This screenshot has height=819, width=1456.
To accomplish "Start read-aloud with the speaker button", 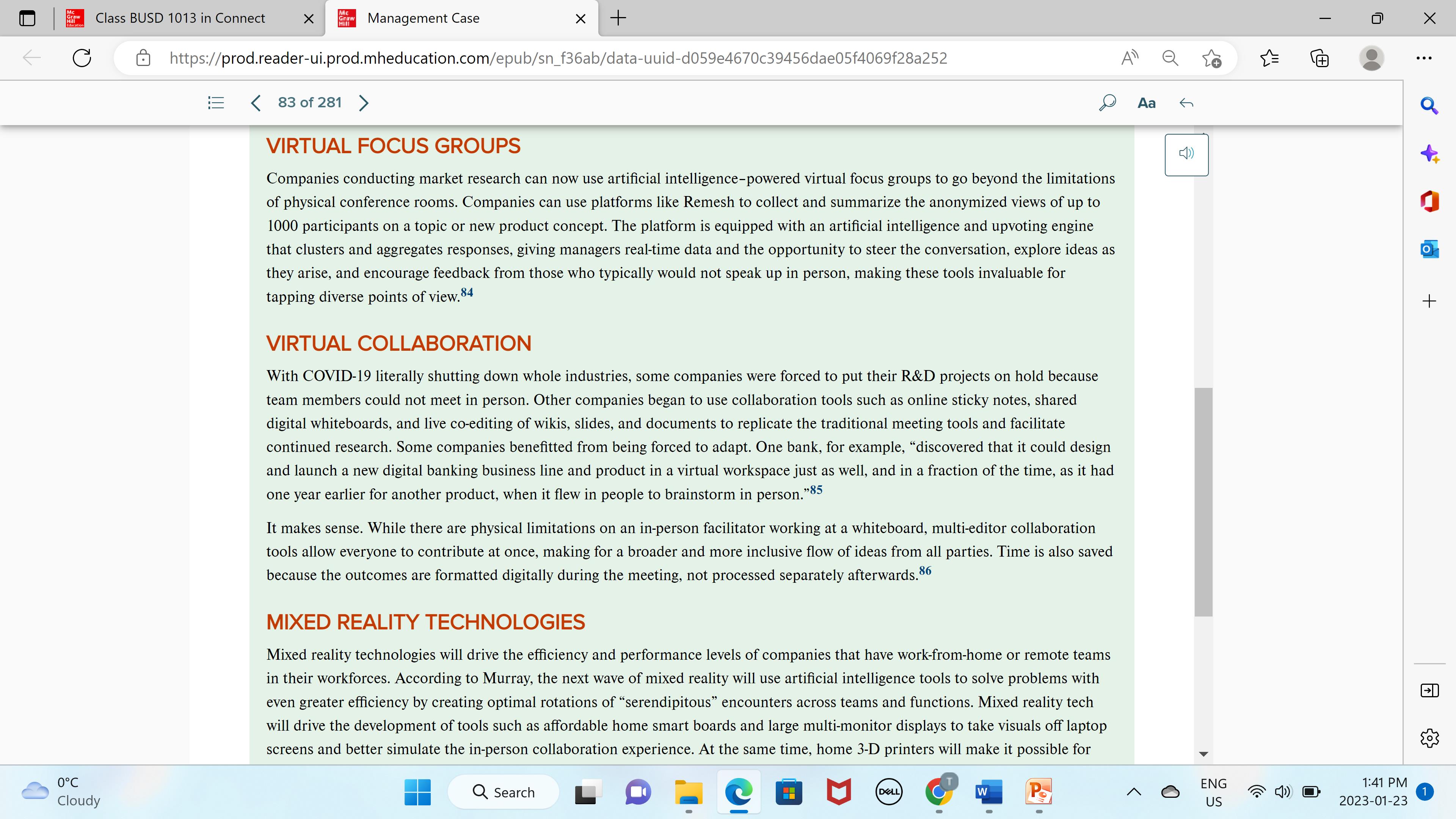I will 1186,153.
